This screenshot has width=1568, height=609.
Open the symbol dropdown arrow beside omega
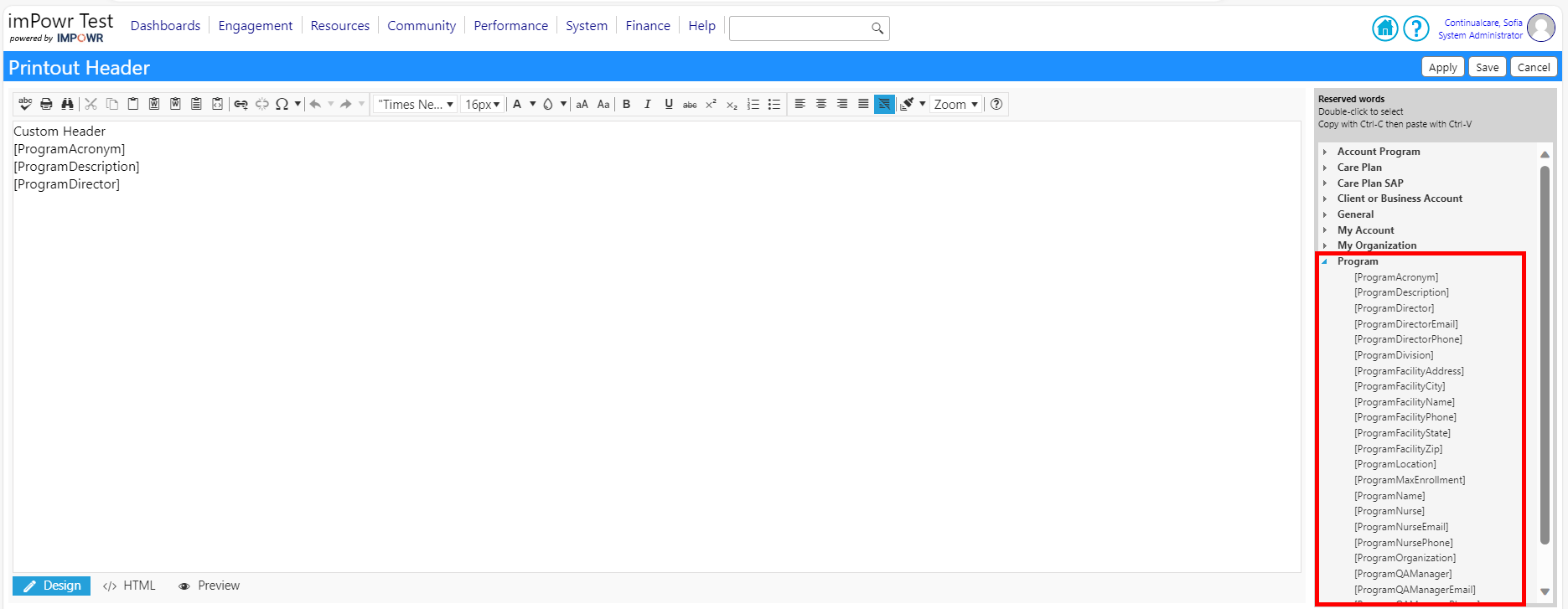pos(298,104)
